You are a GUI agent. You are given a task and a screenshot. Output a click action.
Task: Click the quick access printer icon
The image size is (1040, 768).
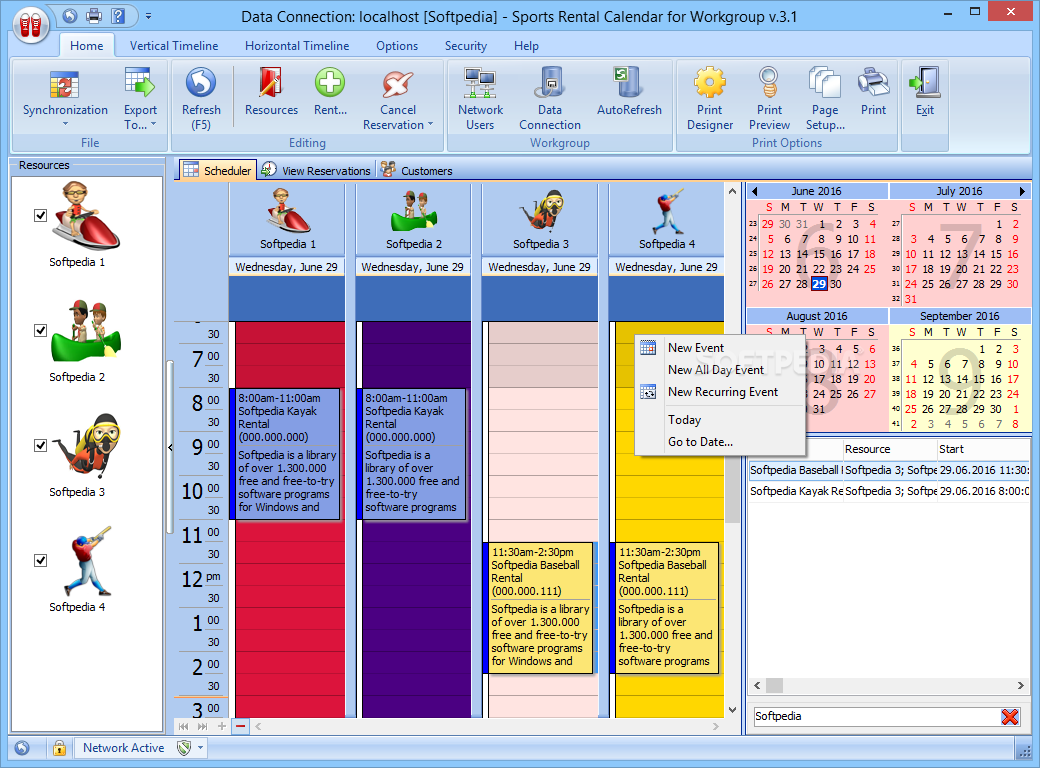click(x=94, y=15)
